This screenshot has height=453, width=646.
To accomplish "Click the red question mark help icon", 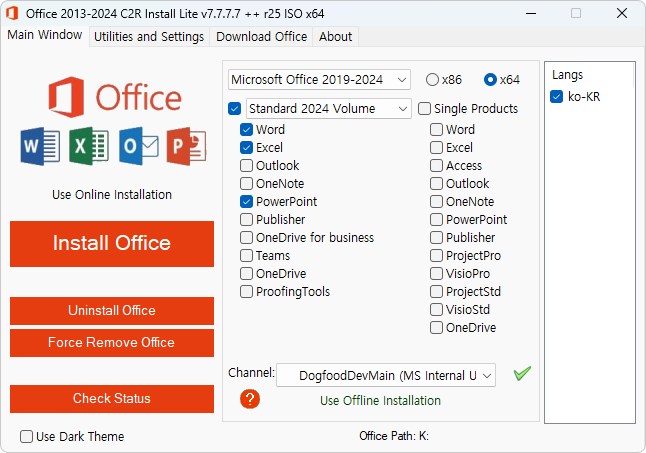I will 250,399.
